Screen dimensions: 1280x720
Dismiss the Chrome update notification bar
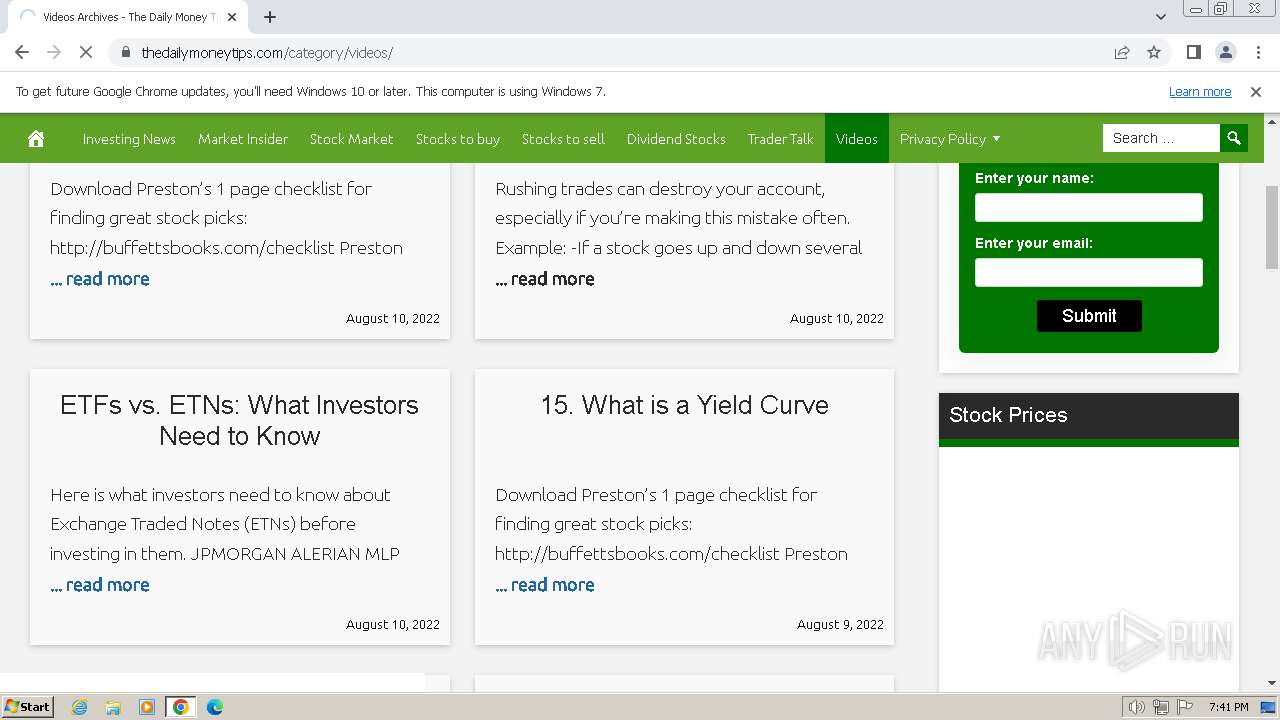[x=1256, y=92]
